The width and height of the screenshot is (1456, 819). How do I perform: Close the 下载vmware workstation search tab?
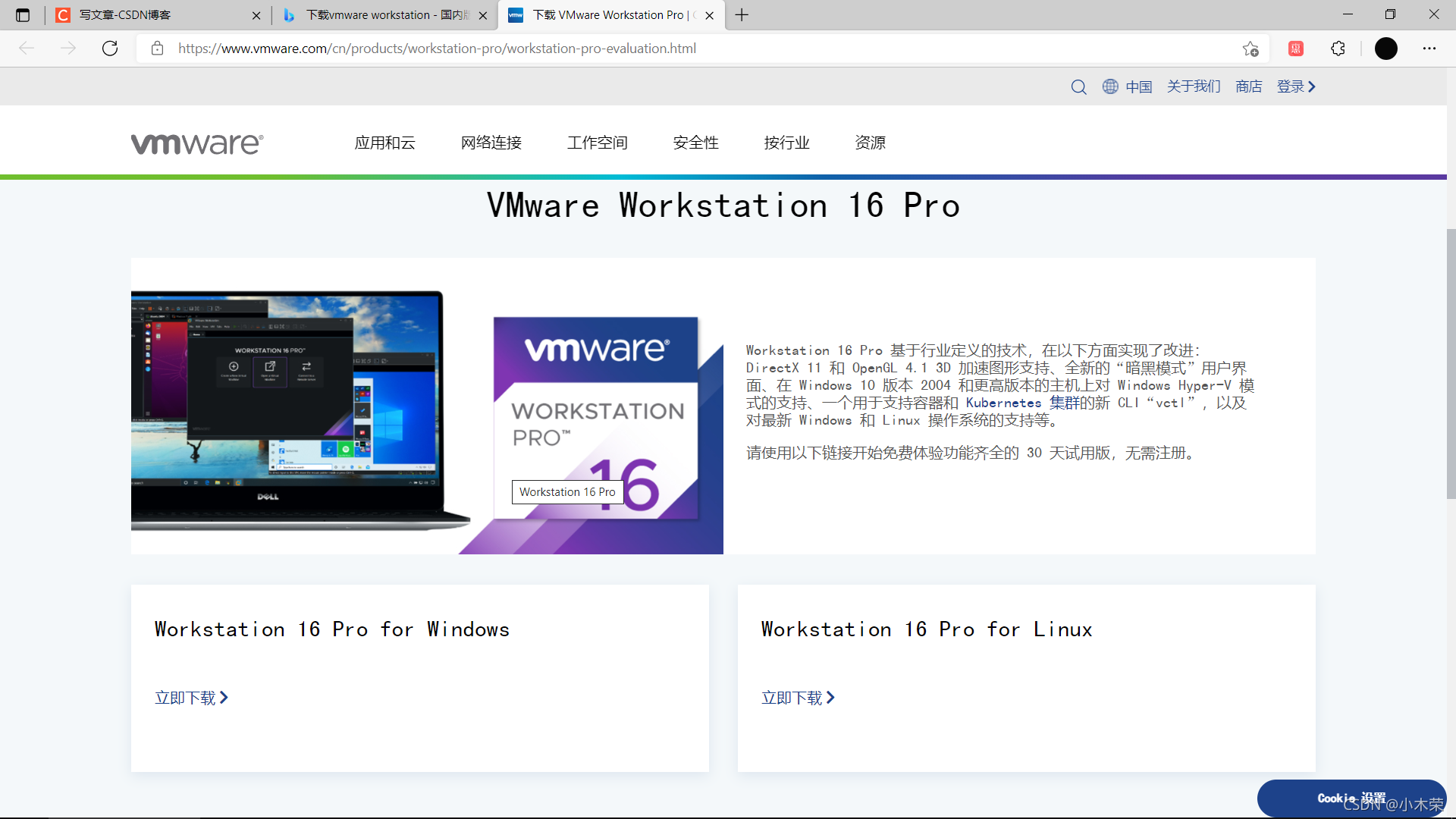tap(483, 15)
